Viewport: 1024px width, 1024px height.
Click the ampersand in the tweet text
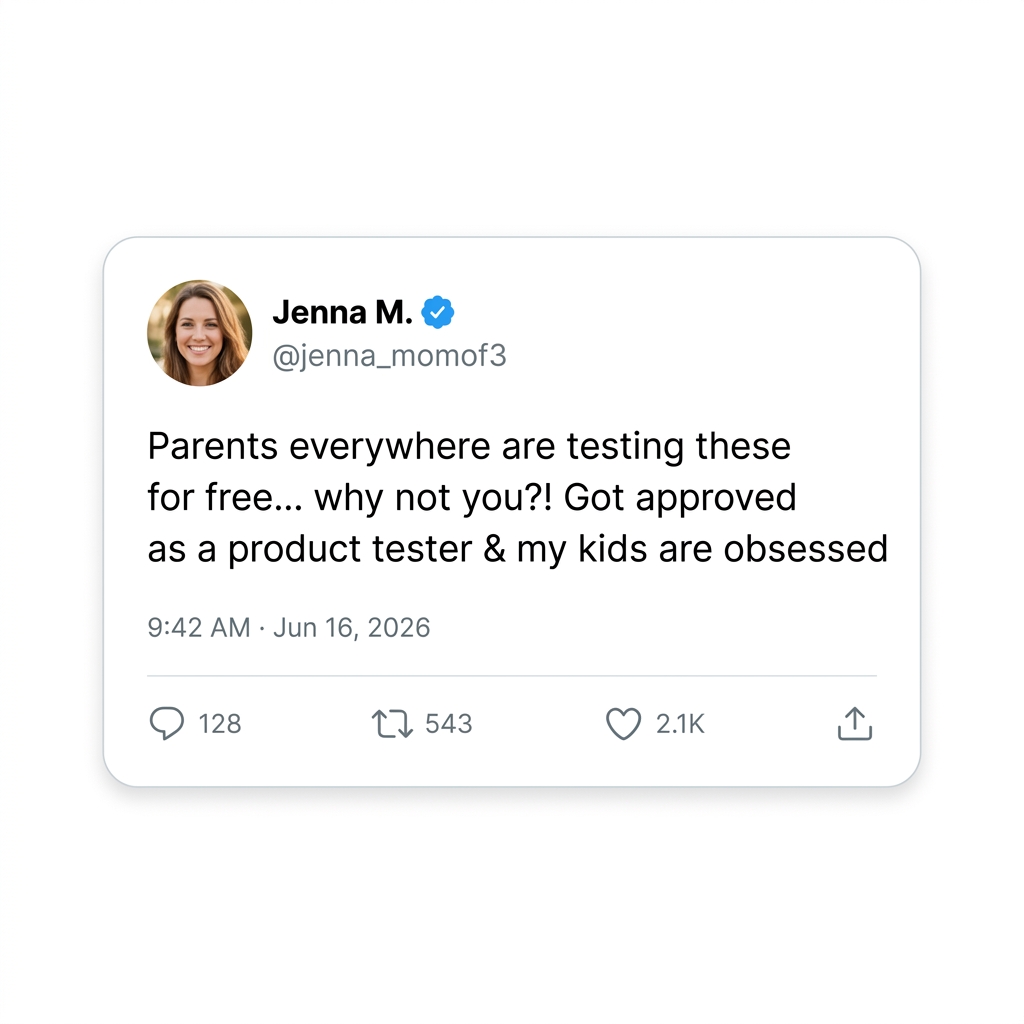click(x=494, y=549)
